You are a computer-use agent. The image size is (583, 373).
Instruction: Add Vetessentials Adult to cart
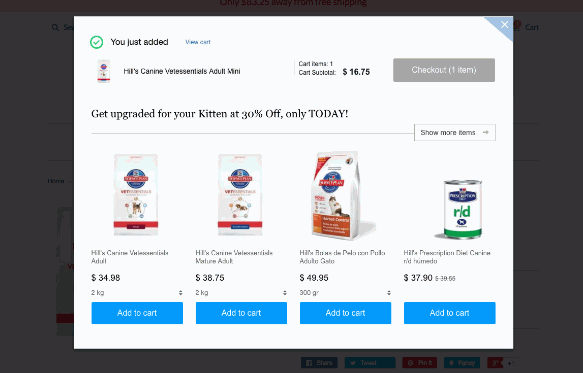137,313
